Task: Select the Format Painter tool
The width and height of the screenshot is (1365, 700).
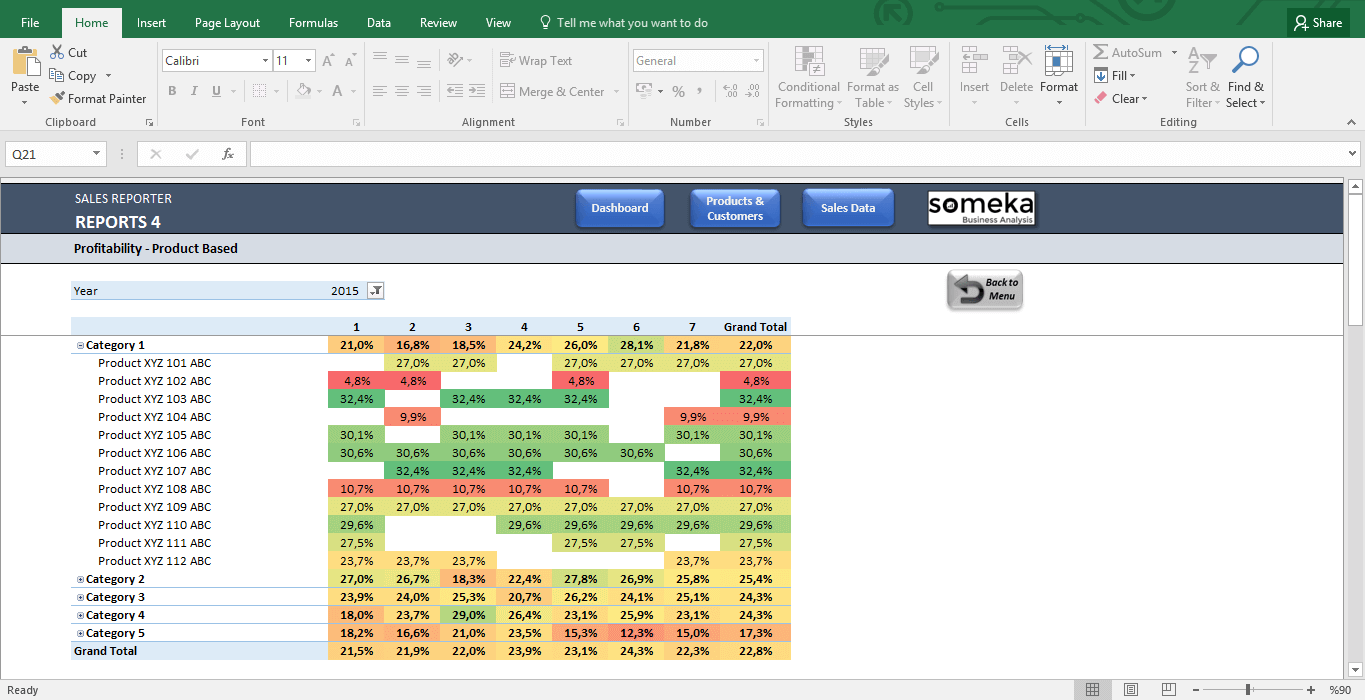Action: point(97,99)
